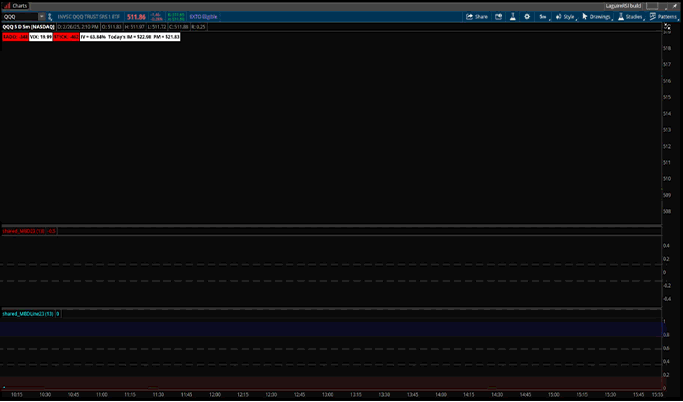The width and height of the screenshot is (683, 402).
Task: Open the Drawings menu
Action: point(597,17)
